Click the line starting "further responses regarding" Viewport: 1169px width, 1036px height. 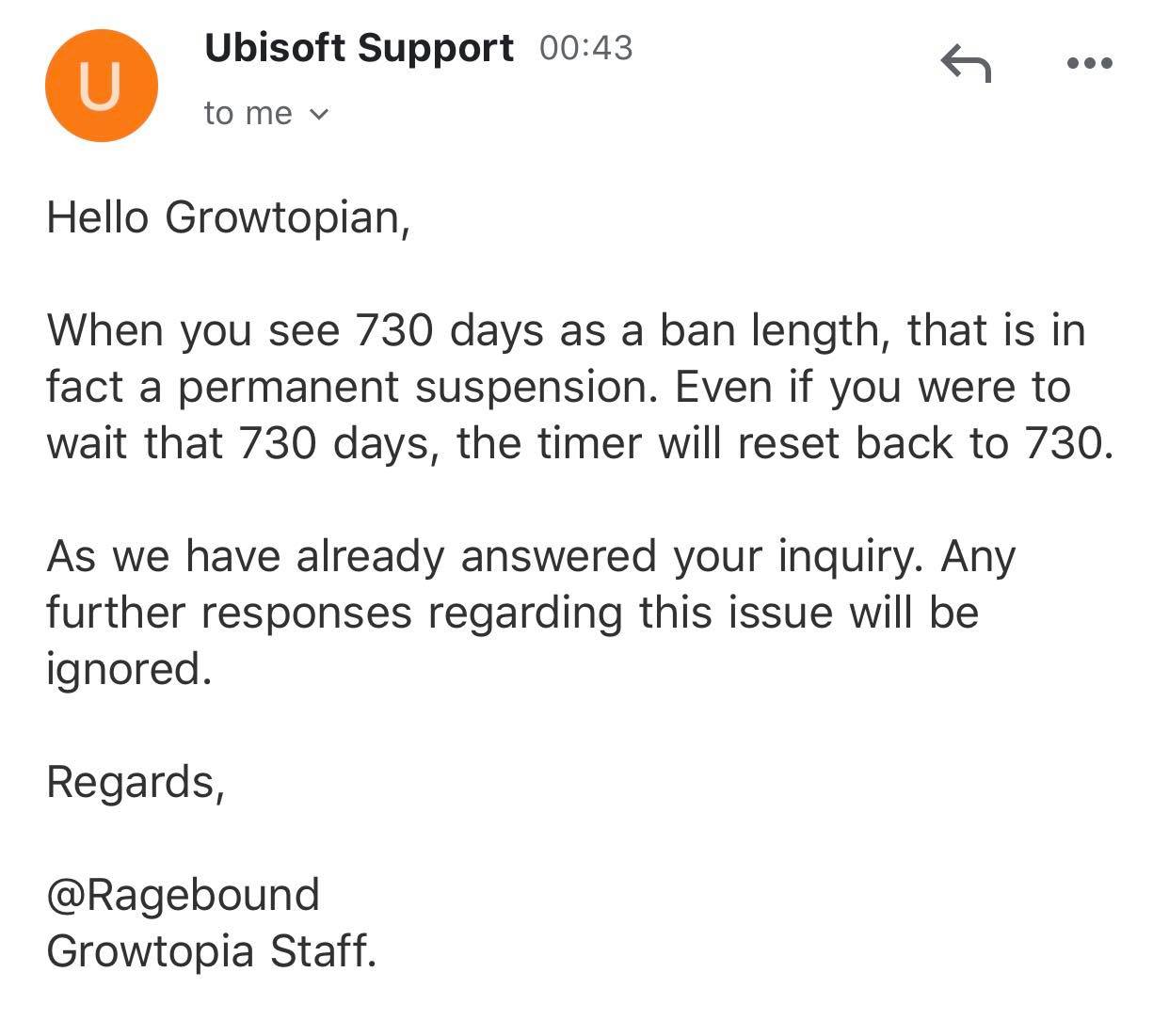(513, 613)
